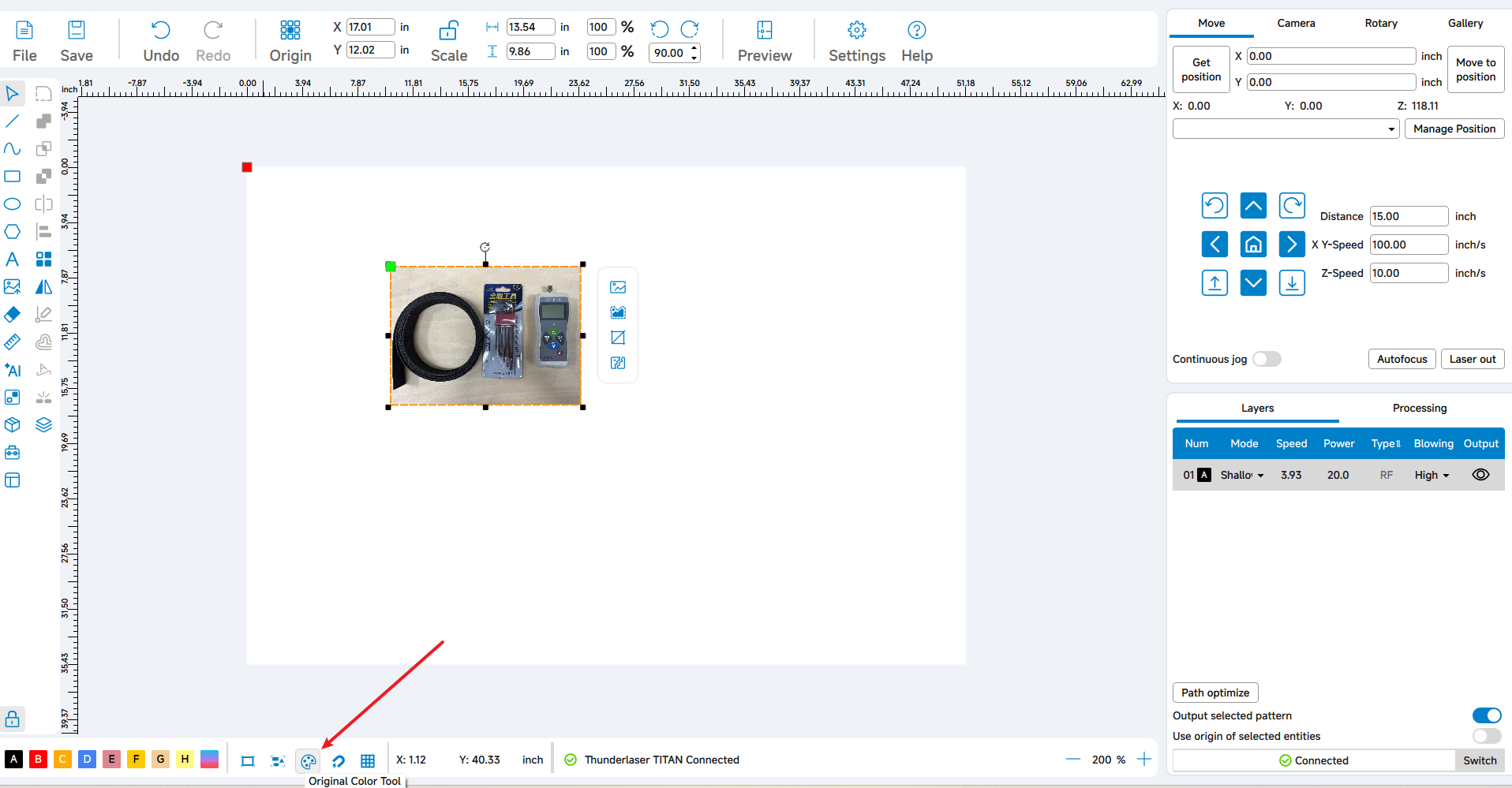Toggle the canvas lock icon at bottom left

point(13,719)
